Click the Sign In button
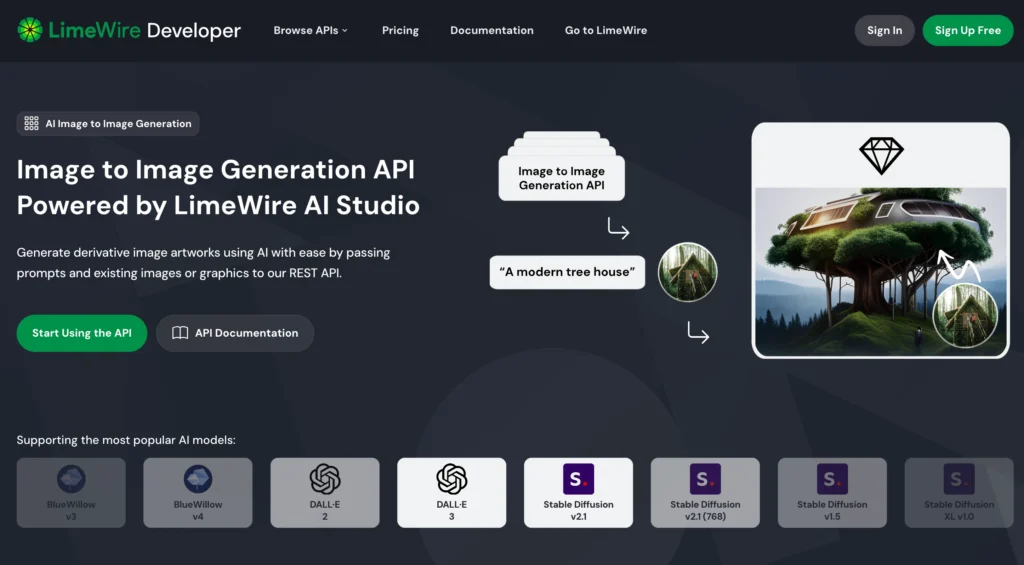The width and height of the screenshot is (1024, 565). tap(884, 30)
